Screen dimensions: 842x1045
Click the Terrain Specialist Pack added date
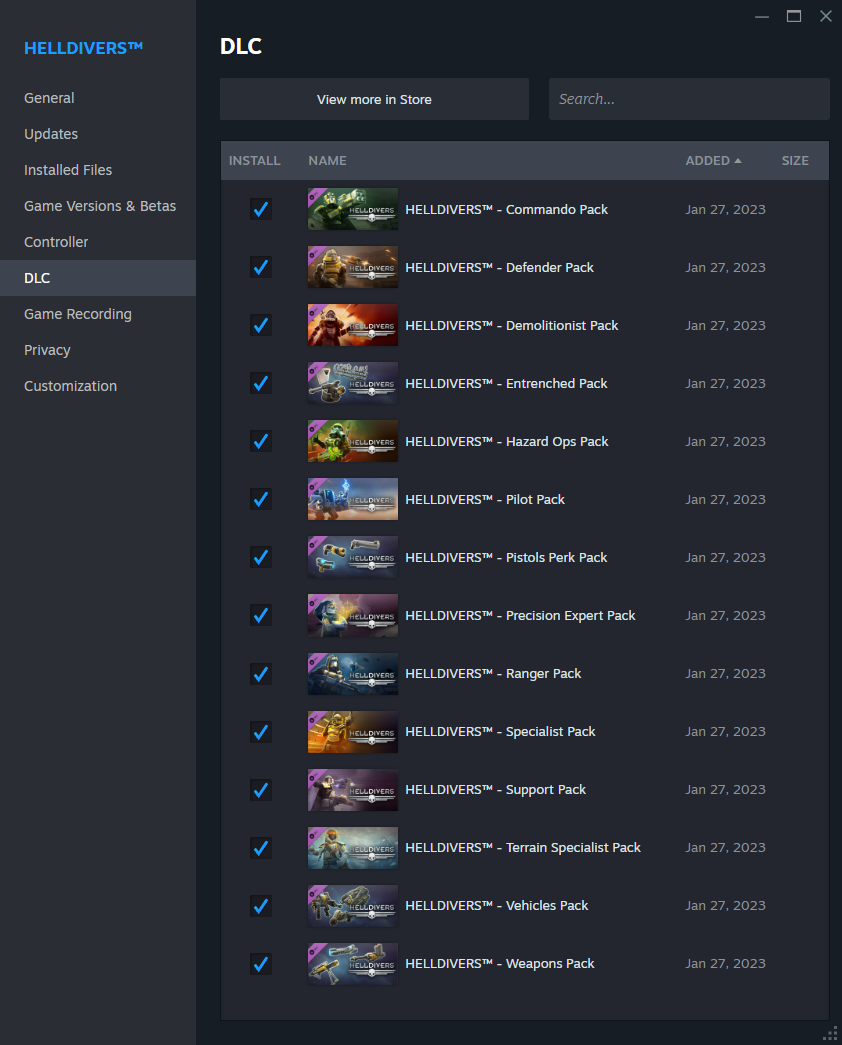click(725, 848)
